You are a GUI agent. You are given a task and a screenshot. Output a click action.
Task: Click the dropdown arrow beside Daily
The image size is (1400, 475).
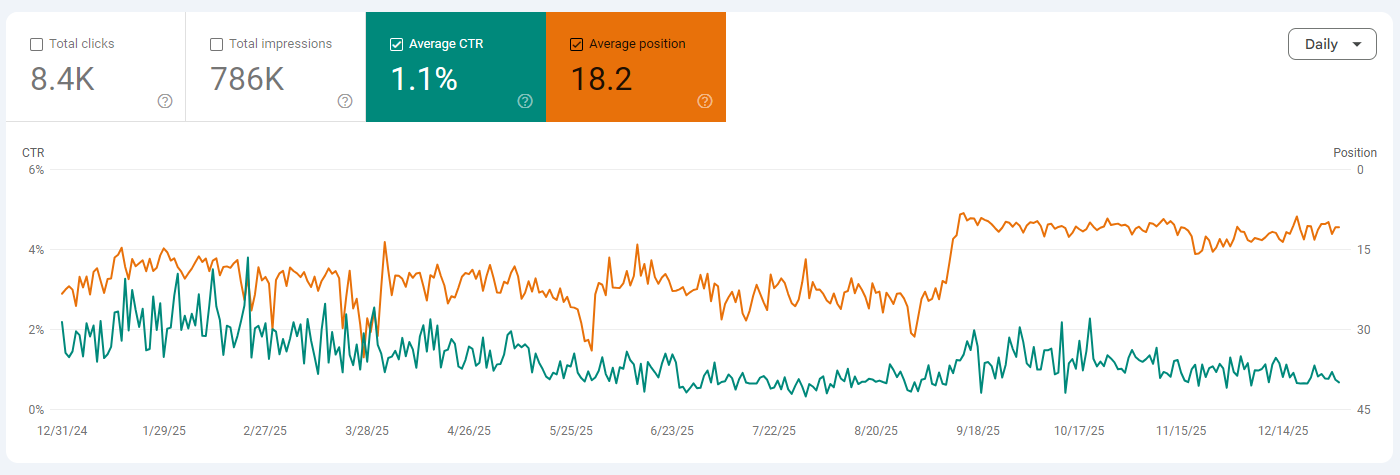coord(1356,45)
